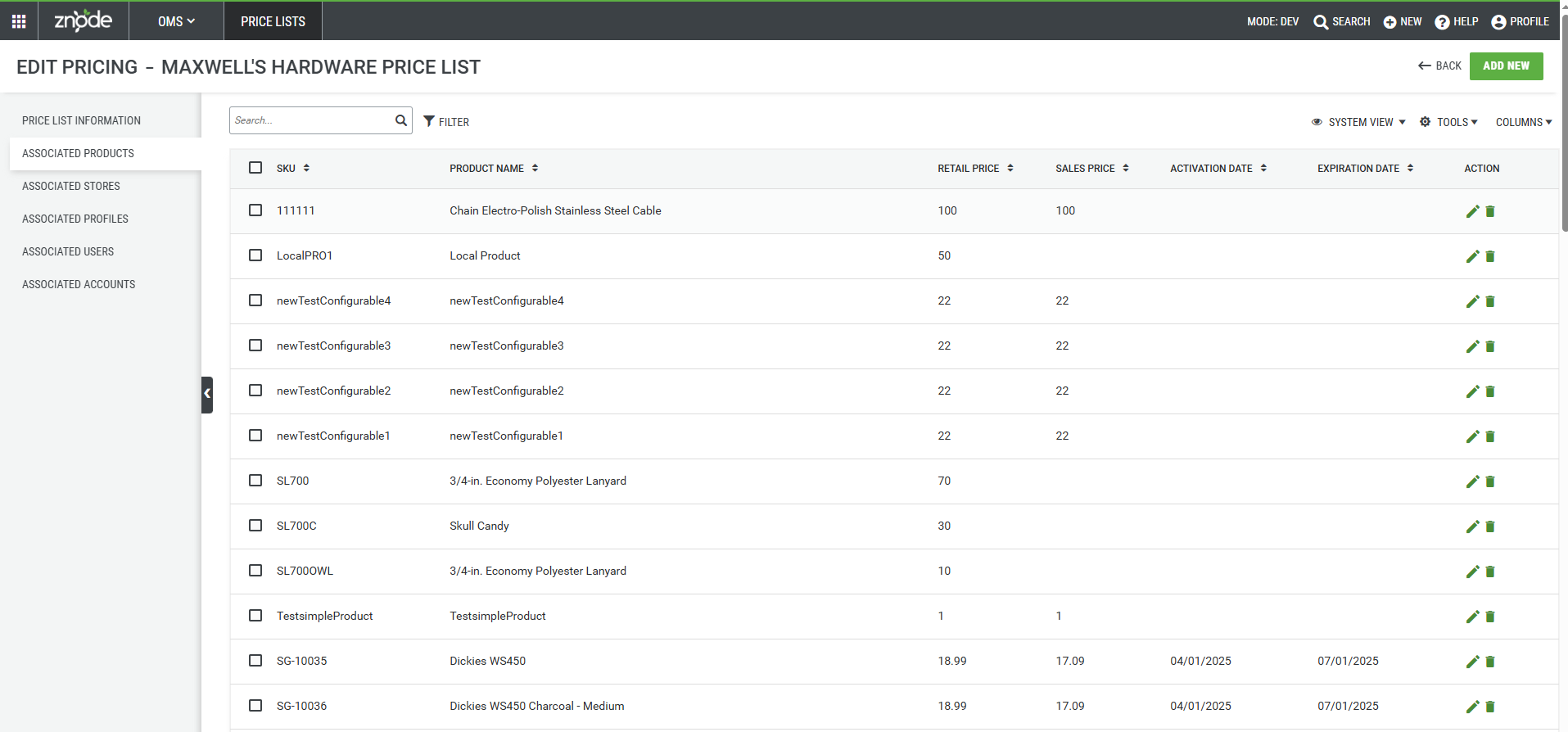
Task: Delete the newTestConfigurable3 row
Action: pyautogui.click(x=1490, y=346)
